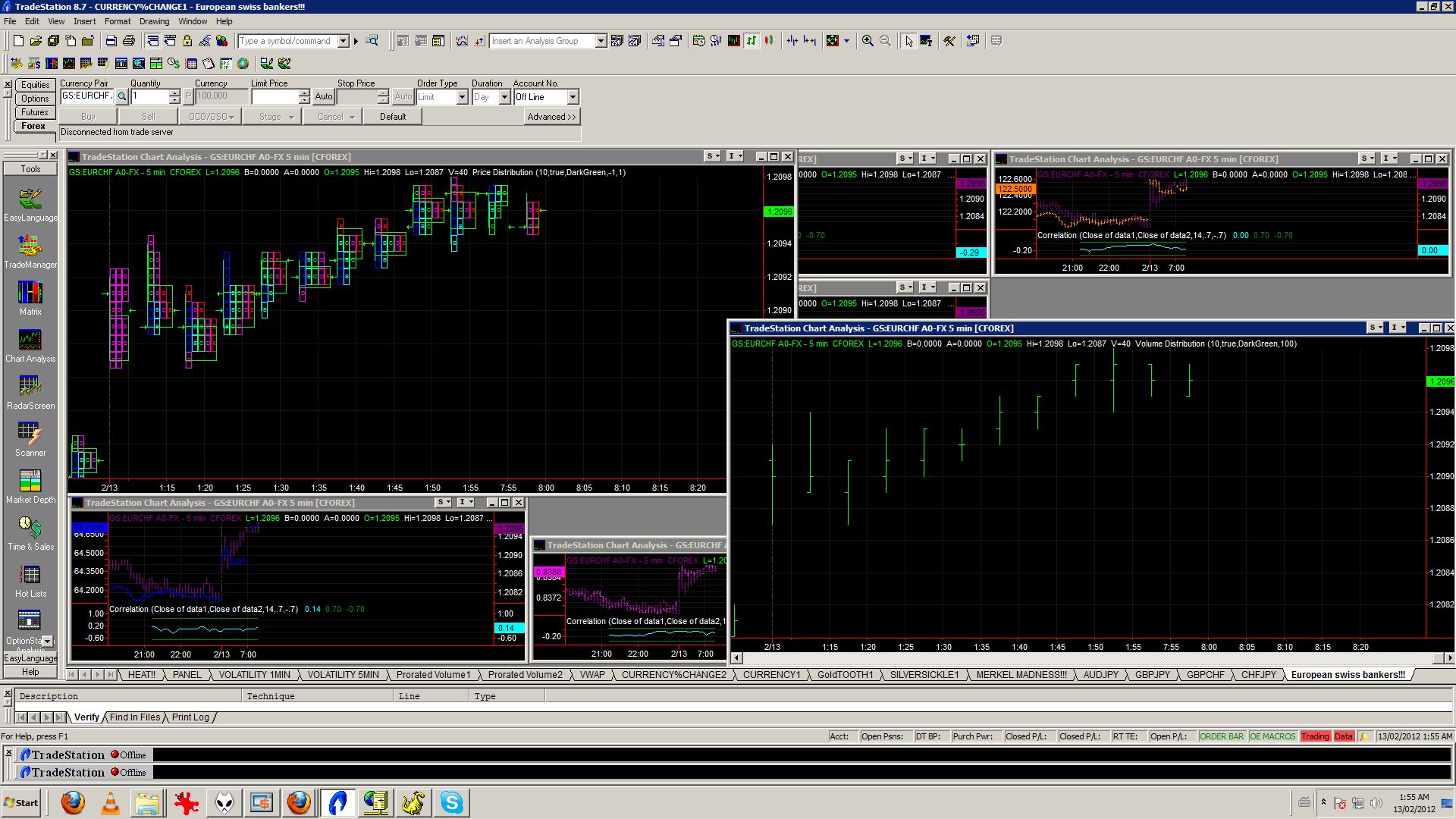This screenshot has width=1456, height=819.
Task: Select the chart text drawing tool icon
Action: coord(926,41)
